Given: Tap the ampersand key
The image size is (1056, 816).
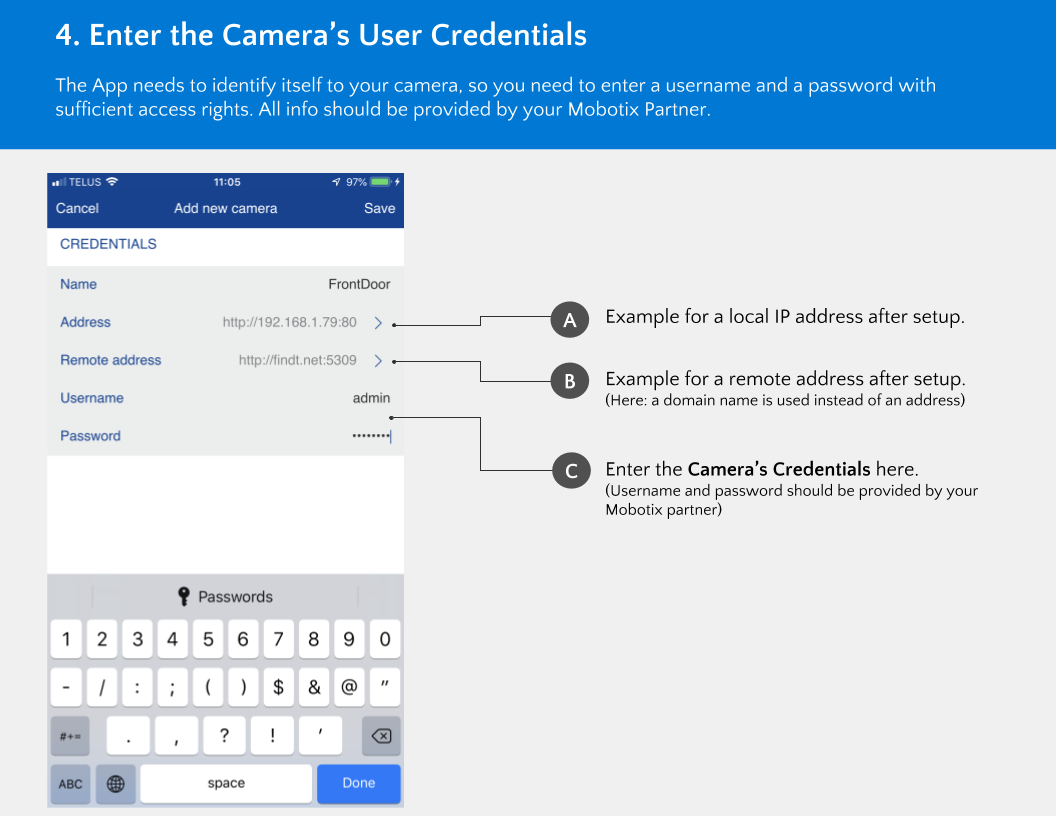Looking at the screenshot, I should coord(314,687).
